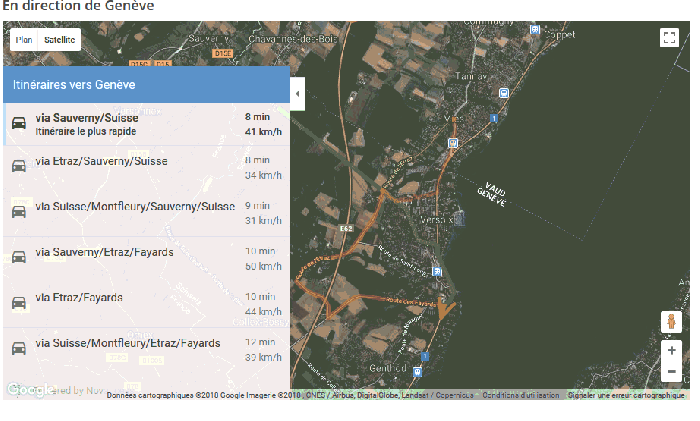Image resolution: width=700 pixels, height=421 pixels.
Task: Select route via Etraz/Sauverny/Suisse
Action: click(146, 168)
